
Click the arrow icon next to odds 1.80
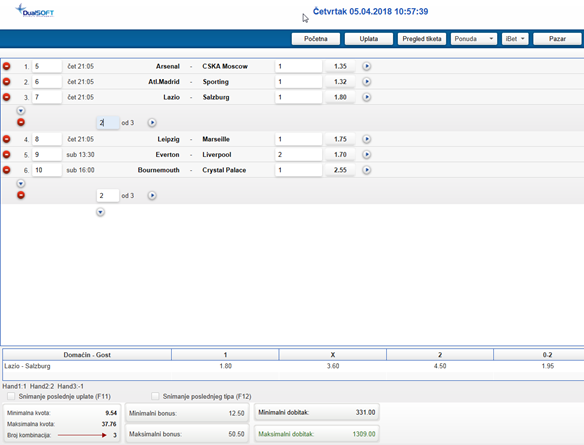(366, 97)
